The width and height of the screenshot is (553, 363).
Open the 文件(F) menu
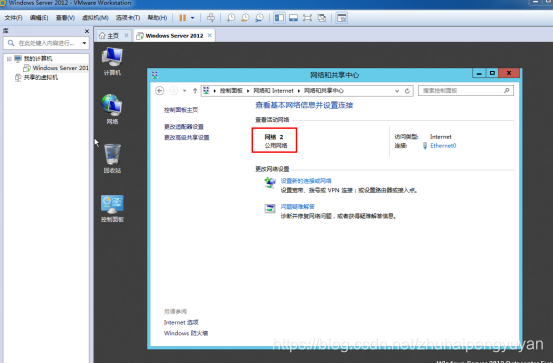pyautogui.click(x=13, y=18)
